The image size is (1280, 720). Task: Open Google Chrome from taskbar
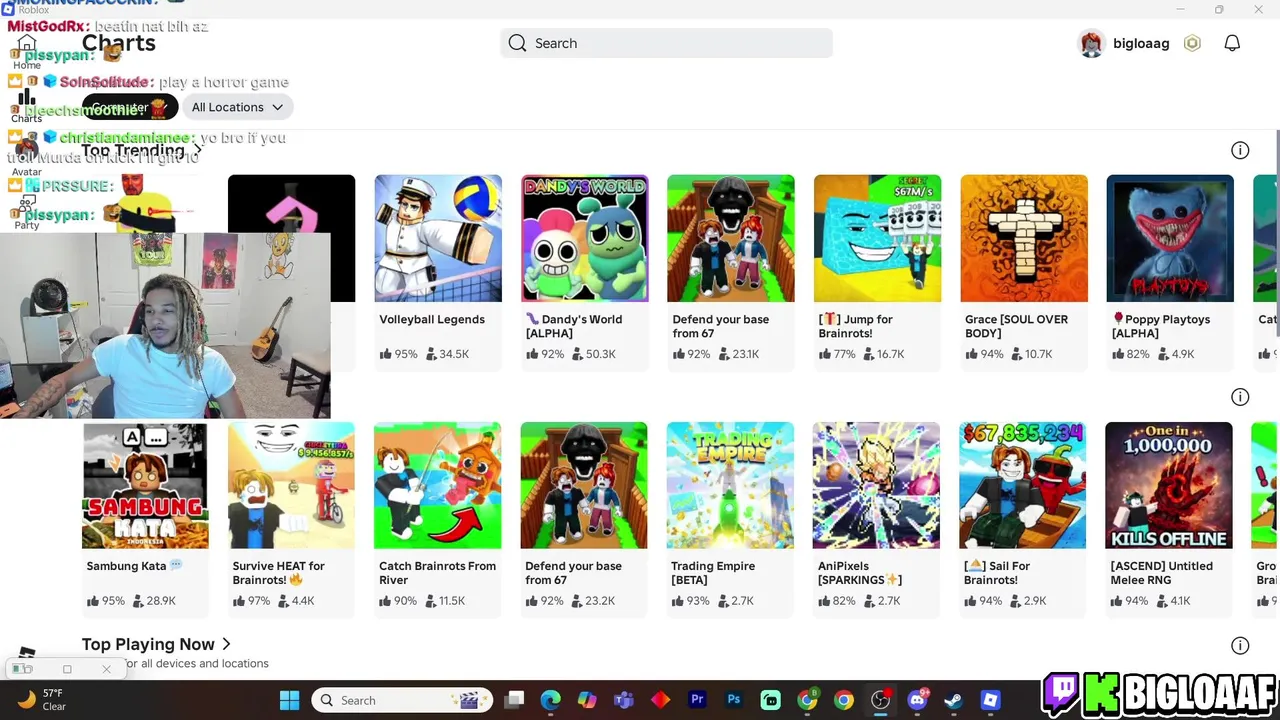(844, 700)
